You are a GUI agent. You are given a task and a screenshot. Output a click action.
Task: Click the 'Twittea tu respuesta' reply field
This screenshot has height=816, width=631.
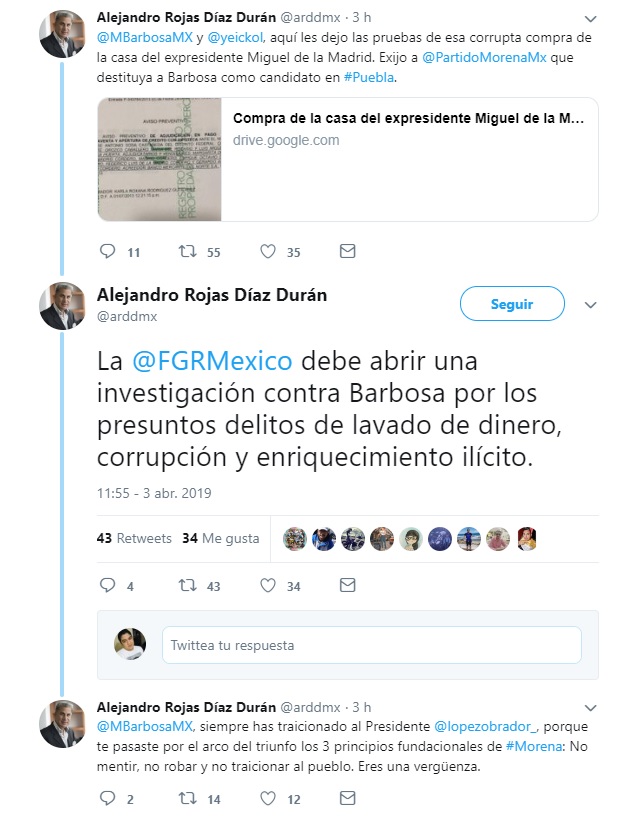pos(371,645)
